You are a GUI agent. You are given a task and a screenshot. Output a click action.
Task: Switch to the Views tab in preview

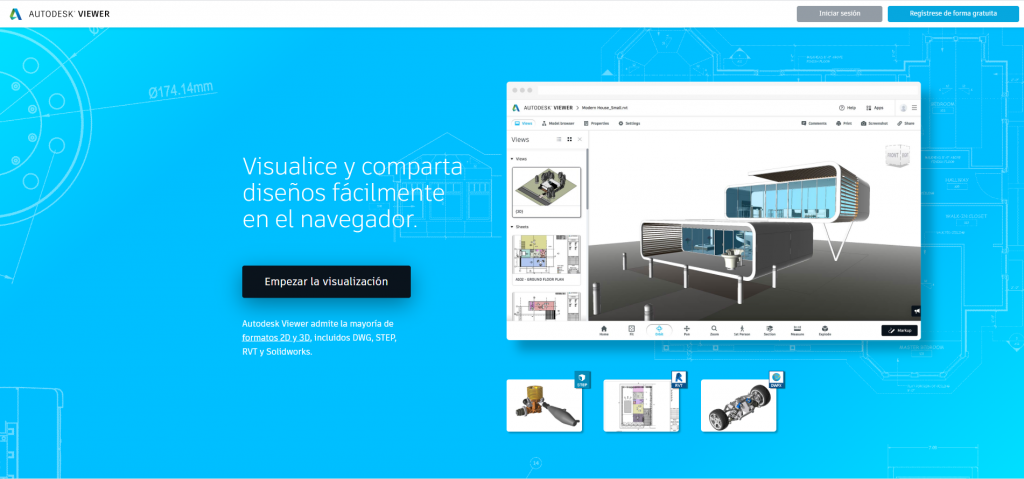click(x=524, y=123)
